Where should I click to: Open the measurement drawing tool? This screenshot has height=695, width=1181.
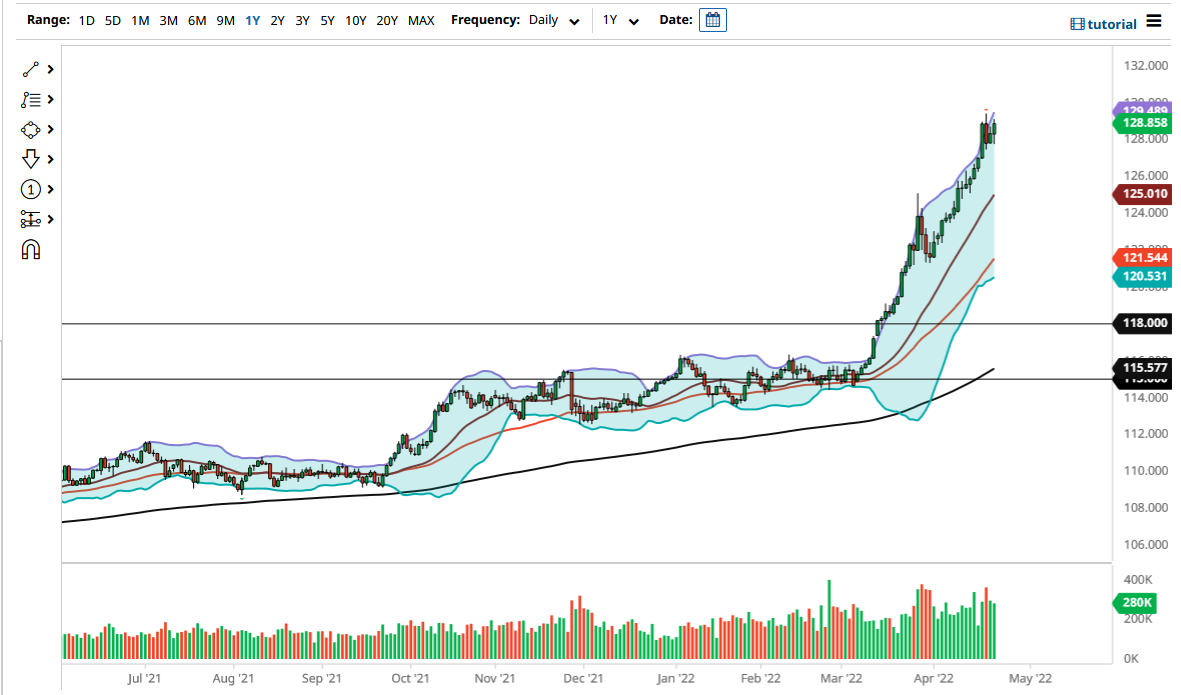pyautogui.click(x=30, y=219)
